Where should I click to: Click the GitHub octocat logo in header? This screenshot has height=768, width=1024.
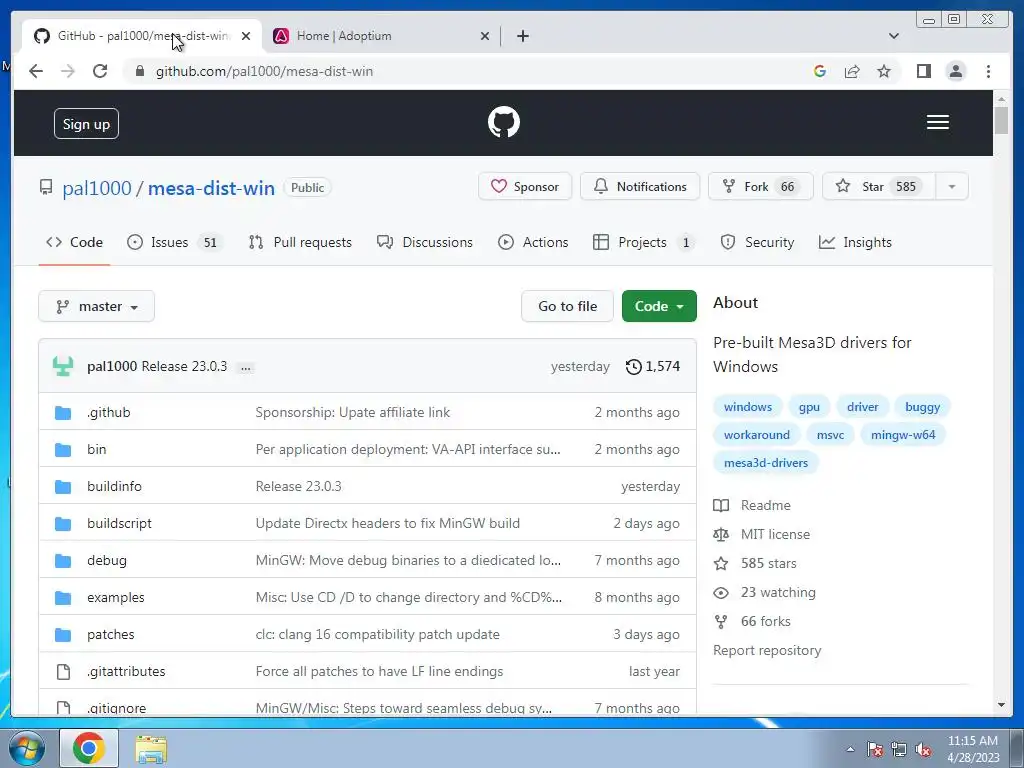point(504,122)
